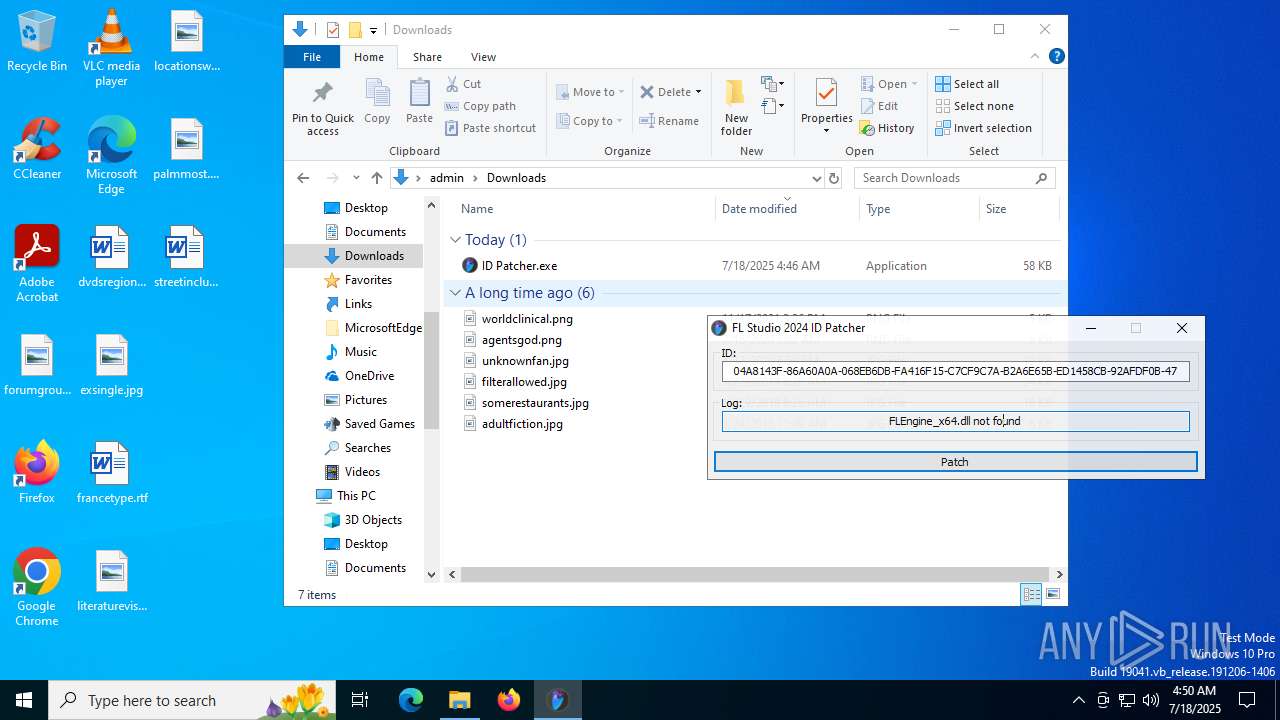Click Invert selection
This screenshot has width=1280, height=720.
(x=983, y=128)
